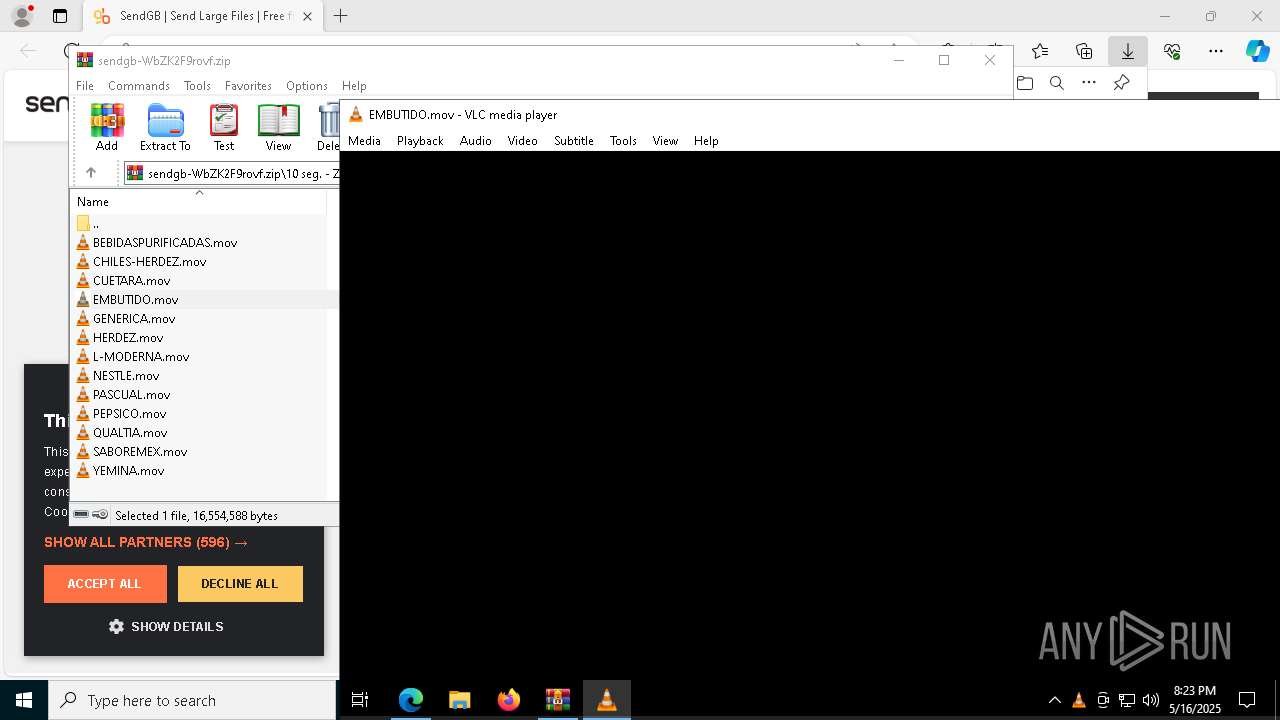The image size is (1280, 720).
Task: Pin the downloads panel
Action: (1121, 83)
